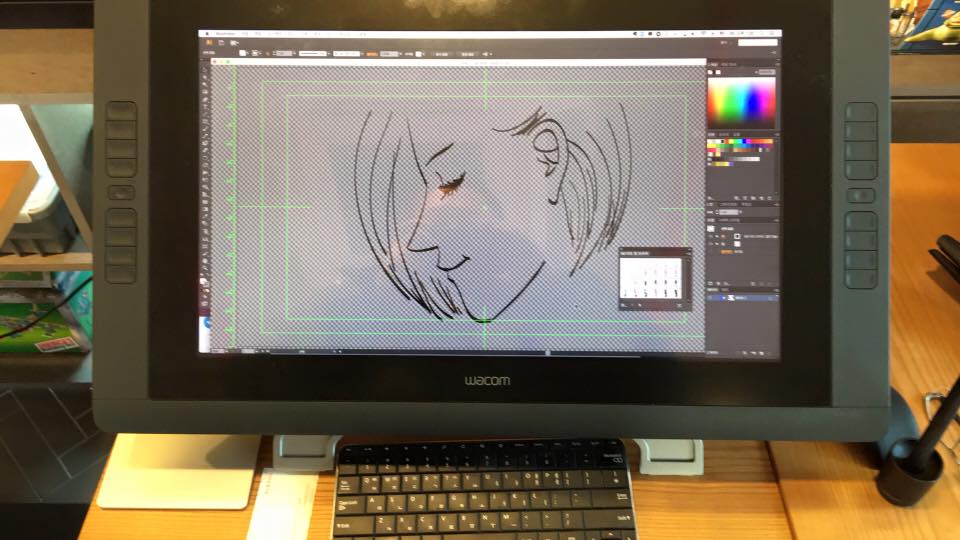This screenshot has height=540, width=960.
Task: Toggle the eye icon of the layer in Layers panel
Action: point(711,298)
